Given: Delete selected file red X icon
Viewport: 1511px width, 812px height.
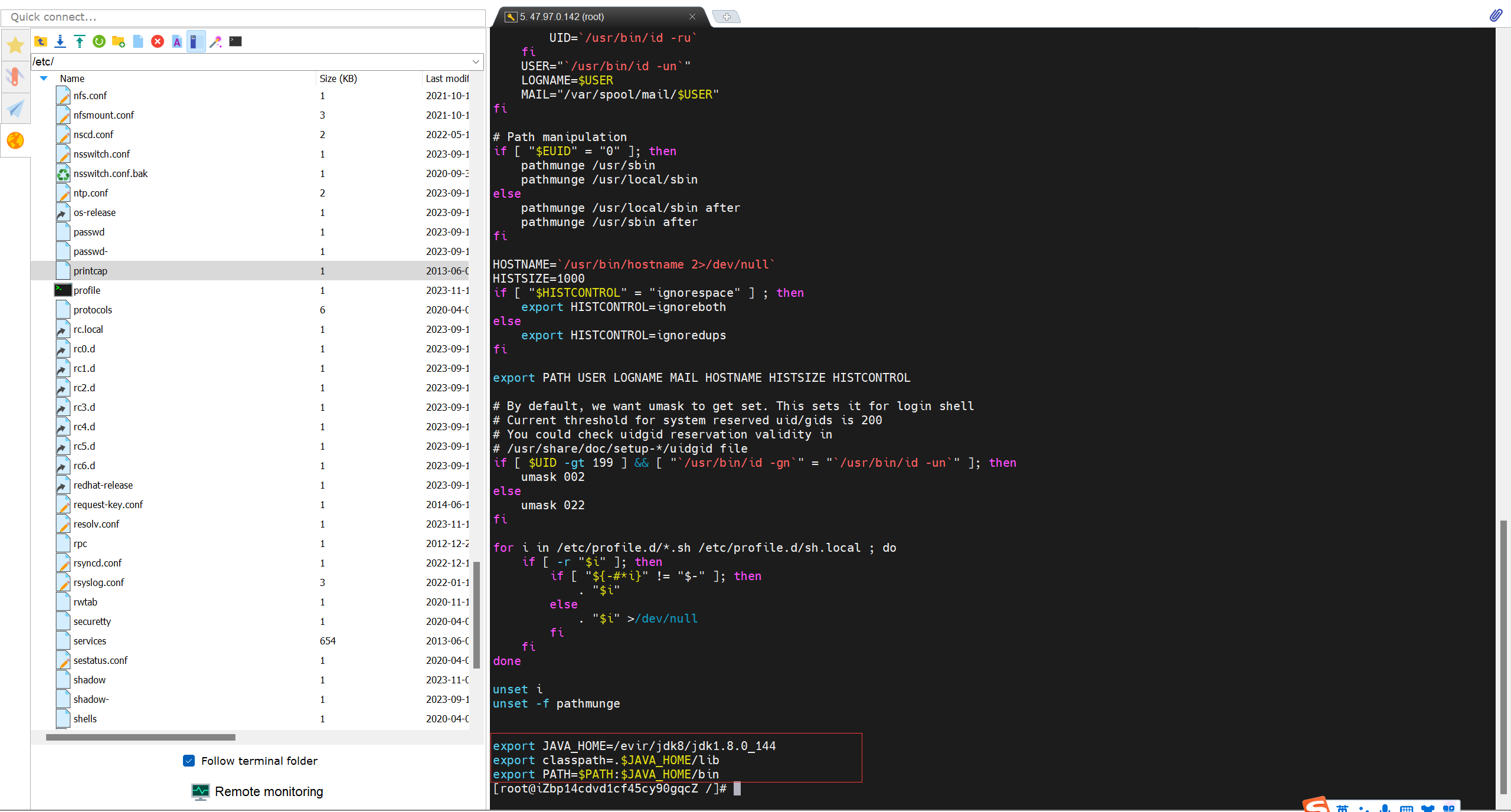Looking at the screenshot, I should [158, 41].
